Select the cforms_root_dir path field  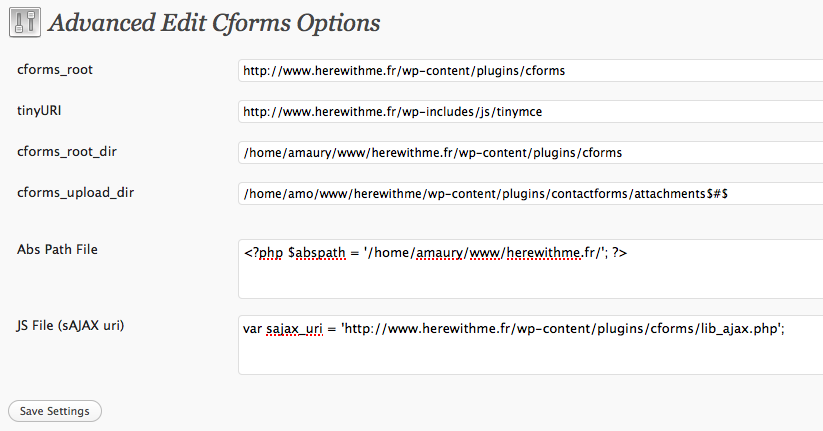tap(530, 152)
